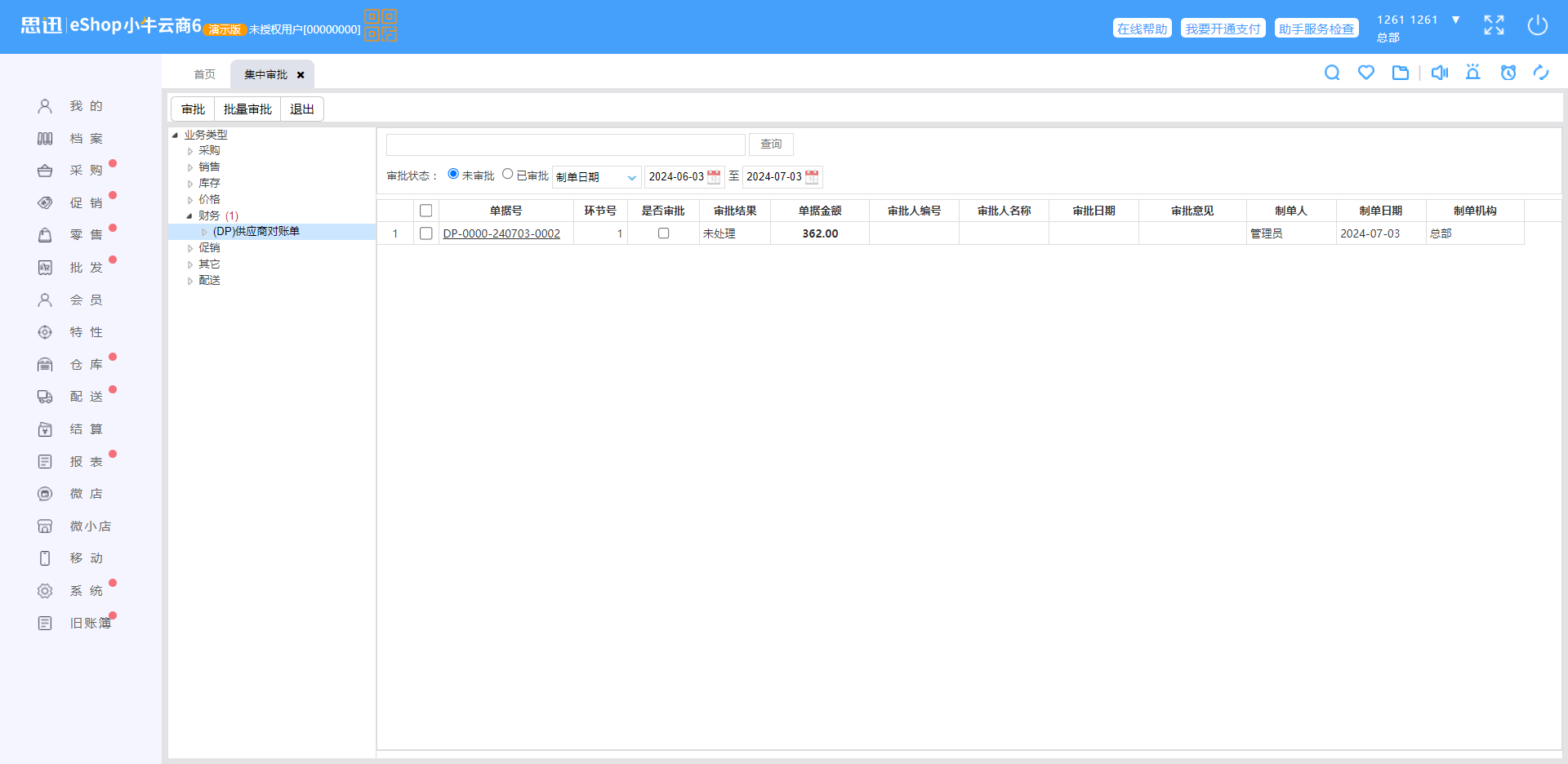
Task: Click the 批量审批 toolbar button
Action: pyautogui.click(x=247, y=109)
